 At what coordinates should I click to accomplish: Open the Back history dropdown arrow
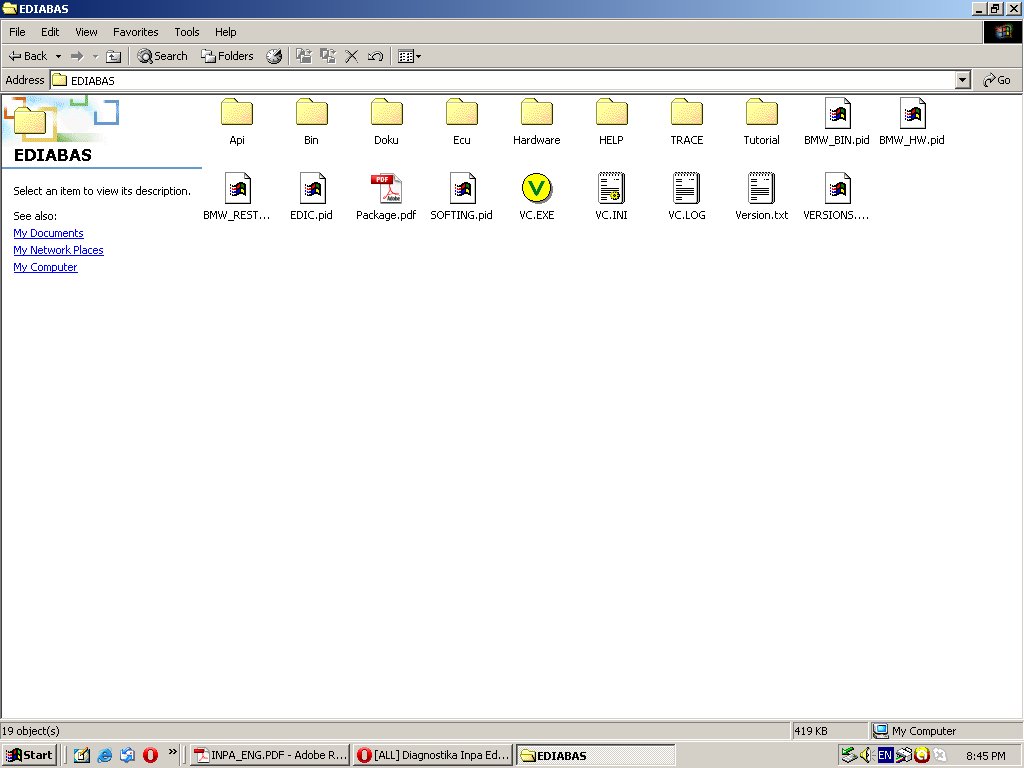(x=58, y=56)
